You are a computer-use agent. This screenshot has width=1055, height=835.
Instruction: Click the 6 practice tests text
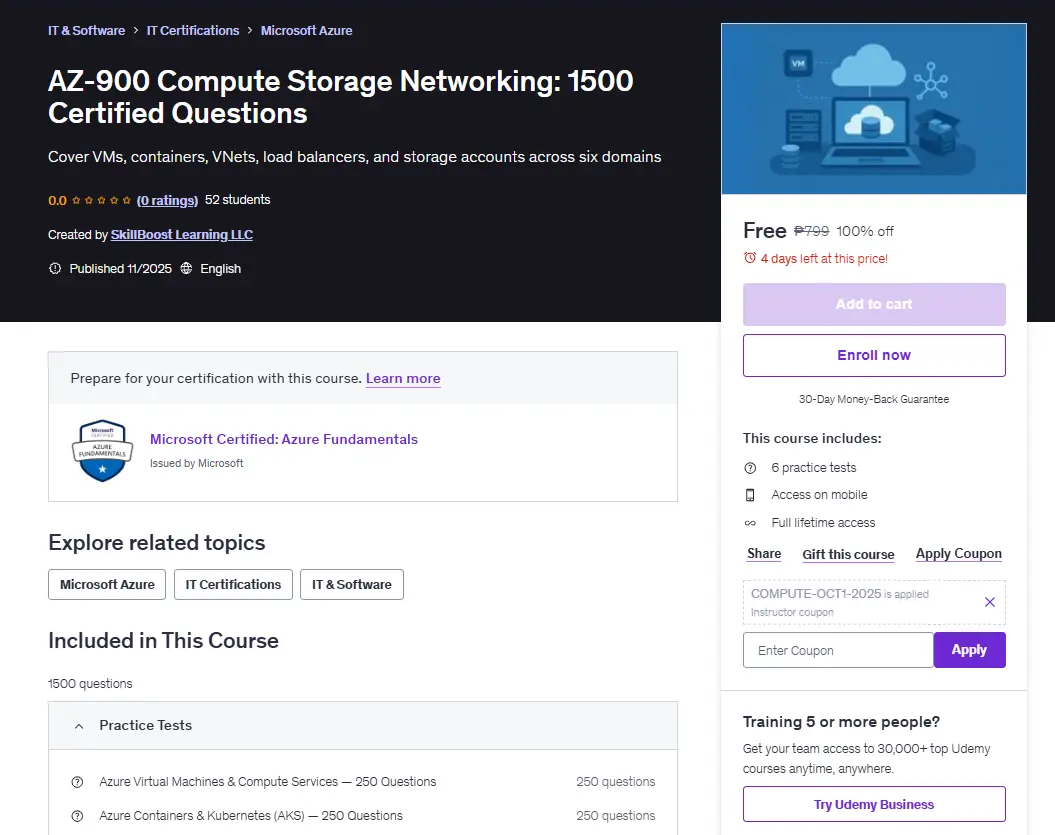813,468
